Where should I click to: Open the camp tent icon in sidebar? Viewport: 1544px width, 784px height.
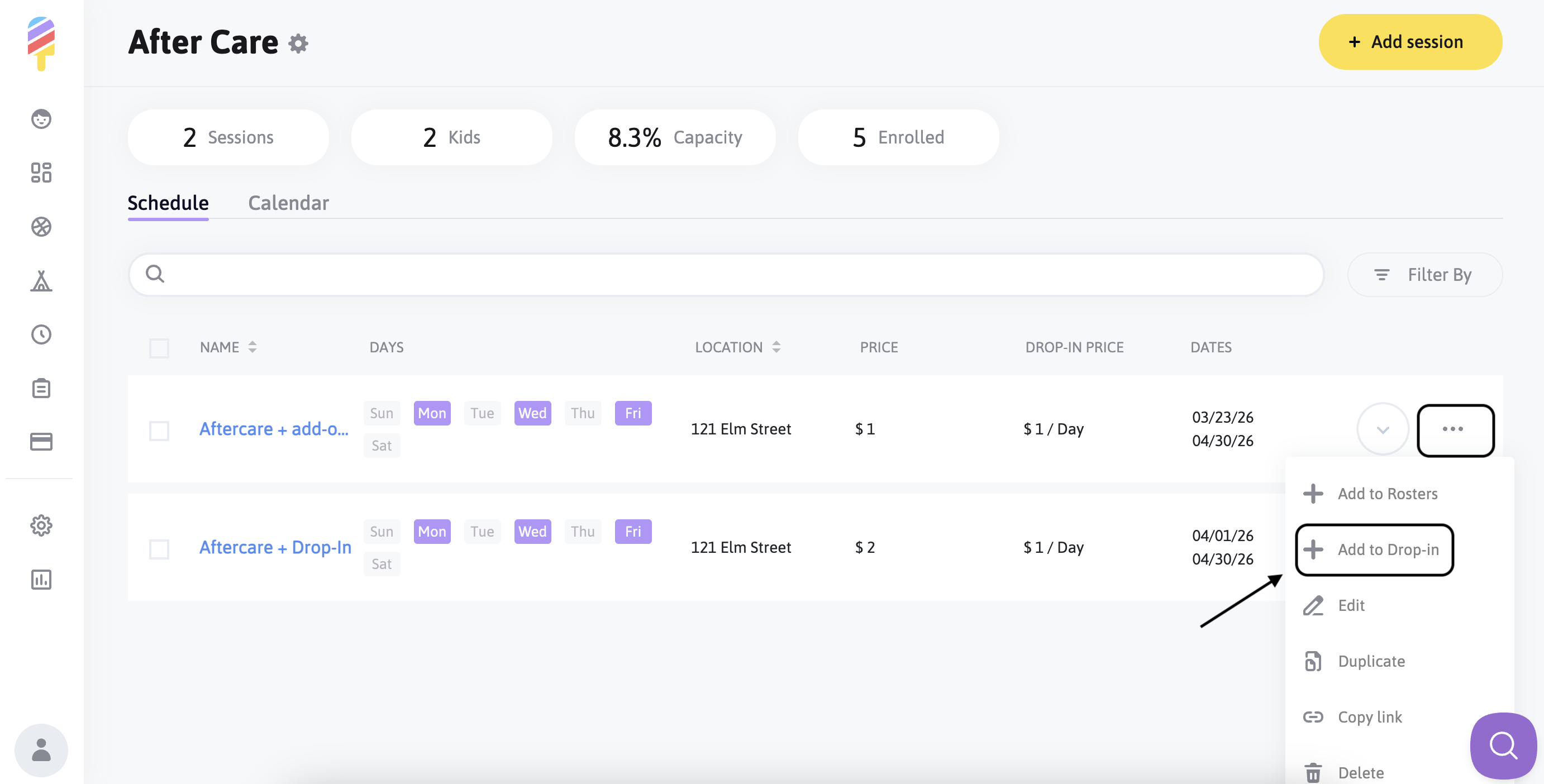click(41, 280)
